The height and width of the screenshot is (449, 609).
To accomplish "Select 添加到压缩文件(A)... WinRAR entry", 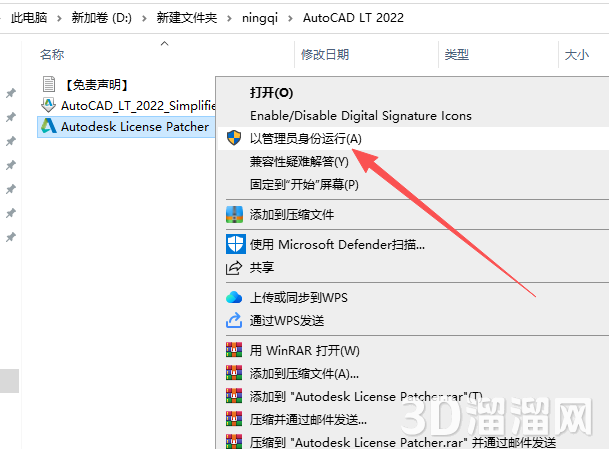I will click(304, 373).
